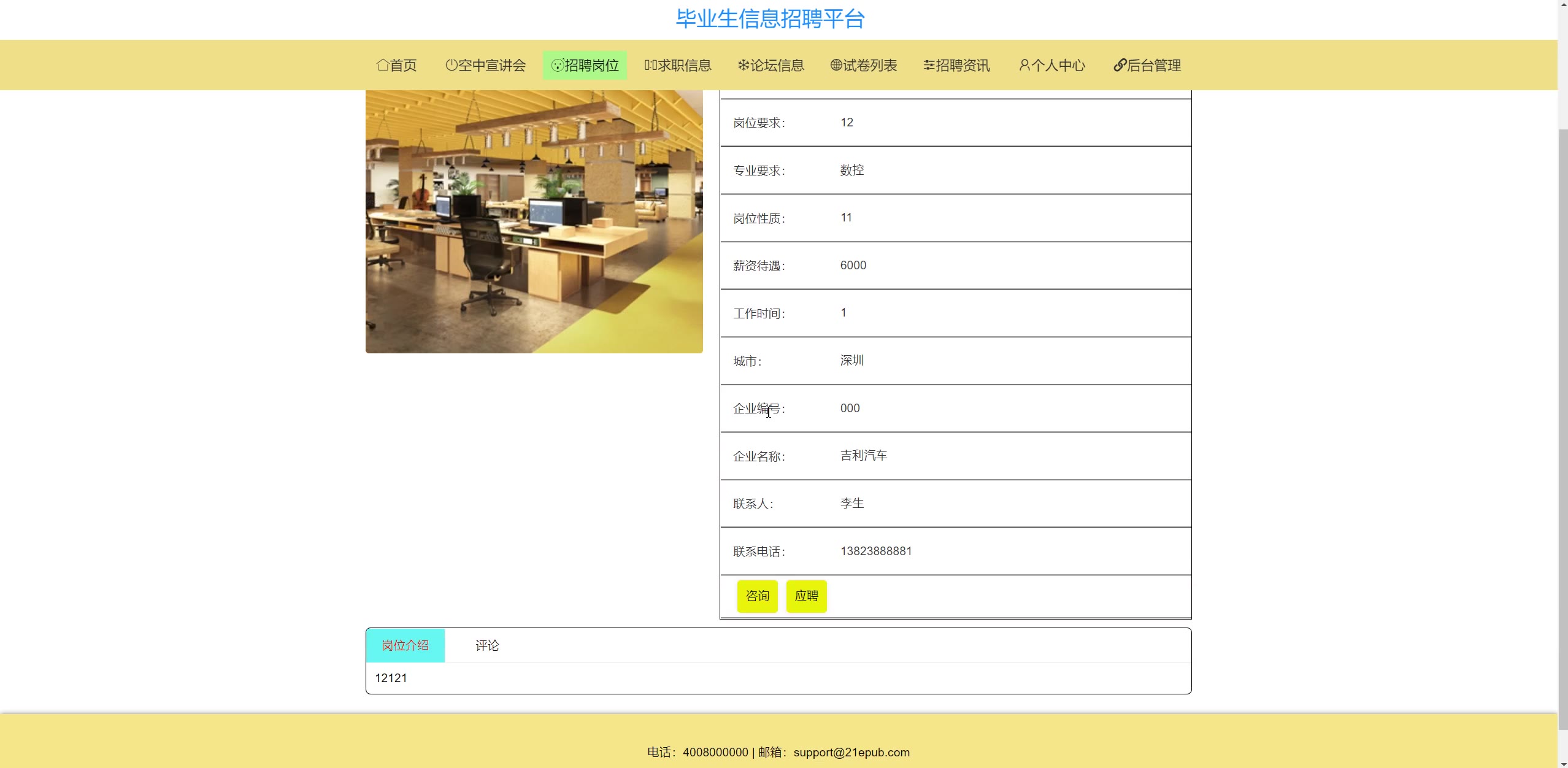
Task: Click the clock icon beside 空中宣讲会
Action: [452, 65]
